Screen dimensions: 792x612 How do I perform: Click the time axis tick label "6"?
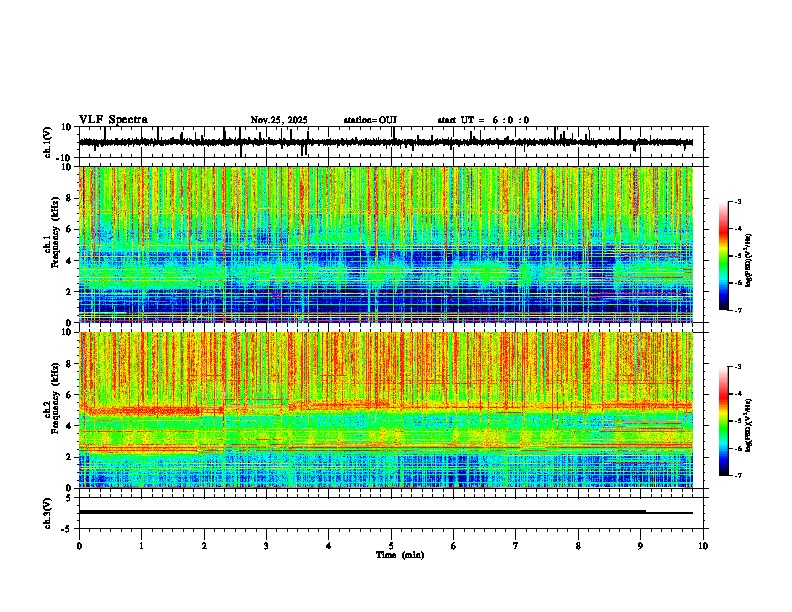[454, 546]
